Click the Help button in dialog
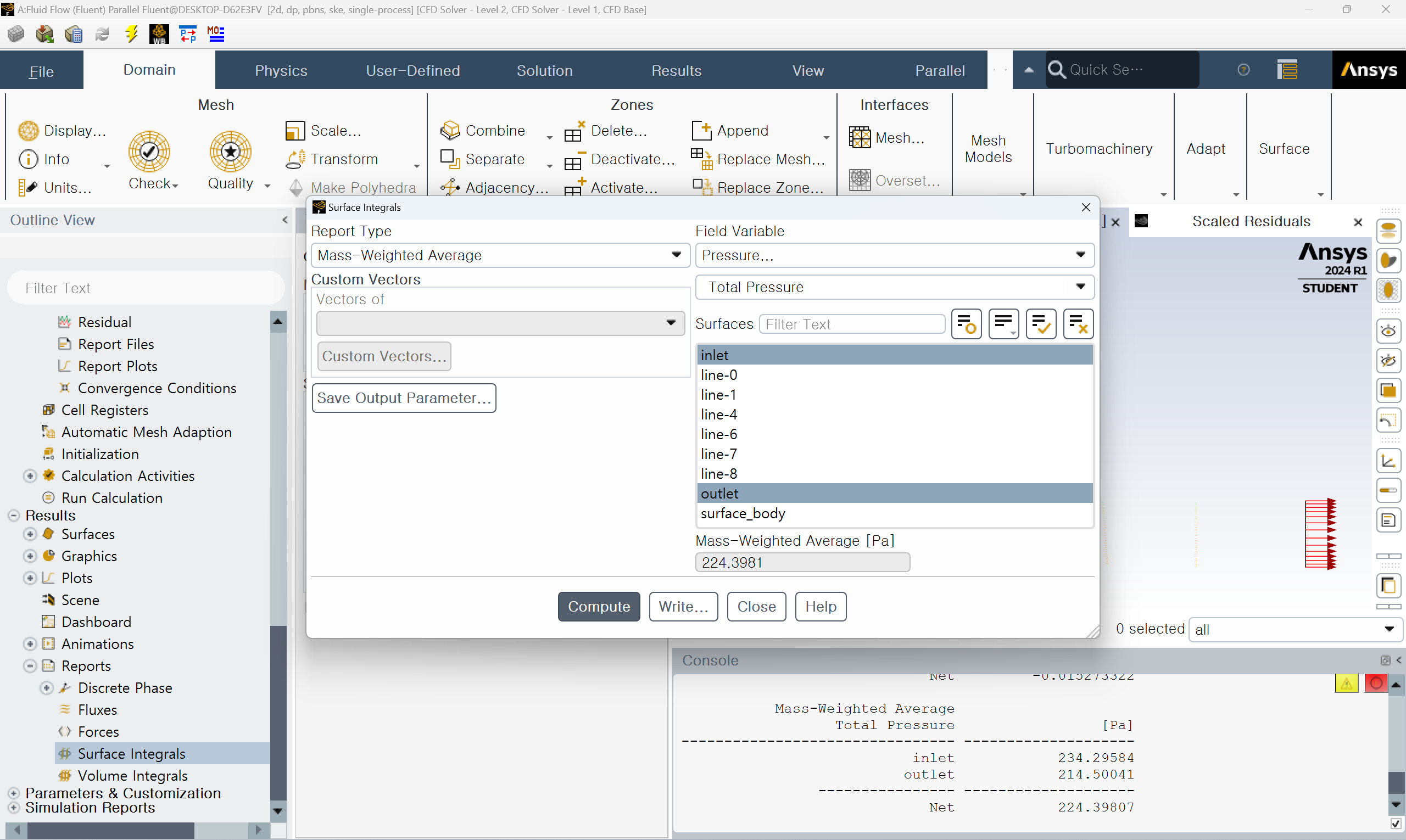 tap(821, 607)
